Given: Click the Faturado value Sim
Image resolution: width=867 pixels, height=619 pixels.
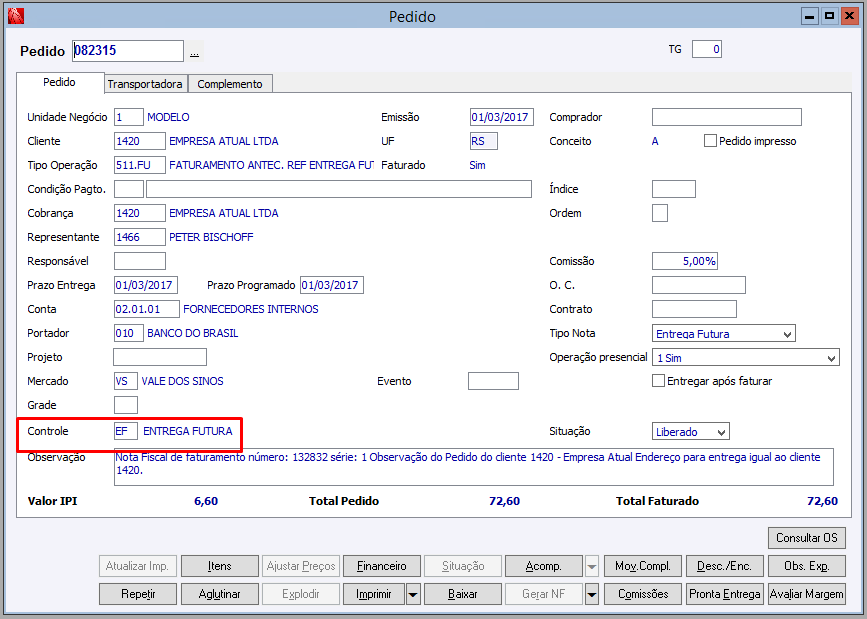Looking at the screenshot, I should coord(477,165).
